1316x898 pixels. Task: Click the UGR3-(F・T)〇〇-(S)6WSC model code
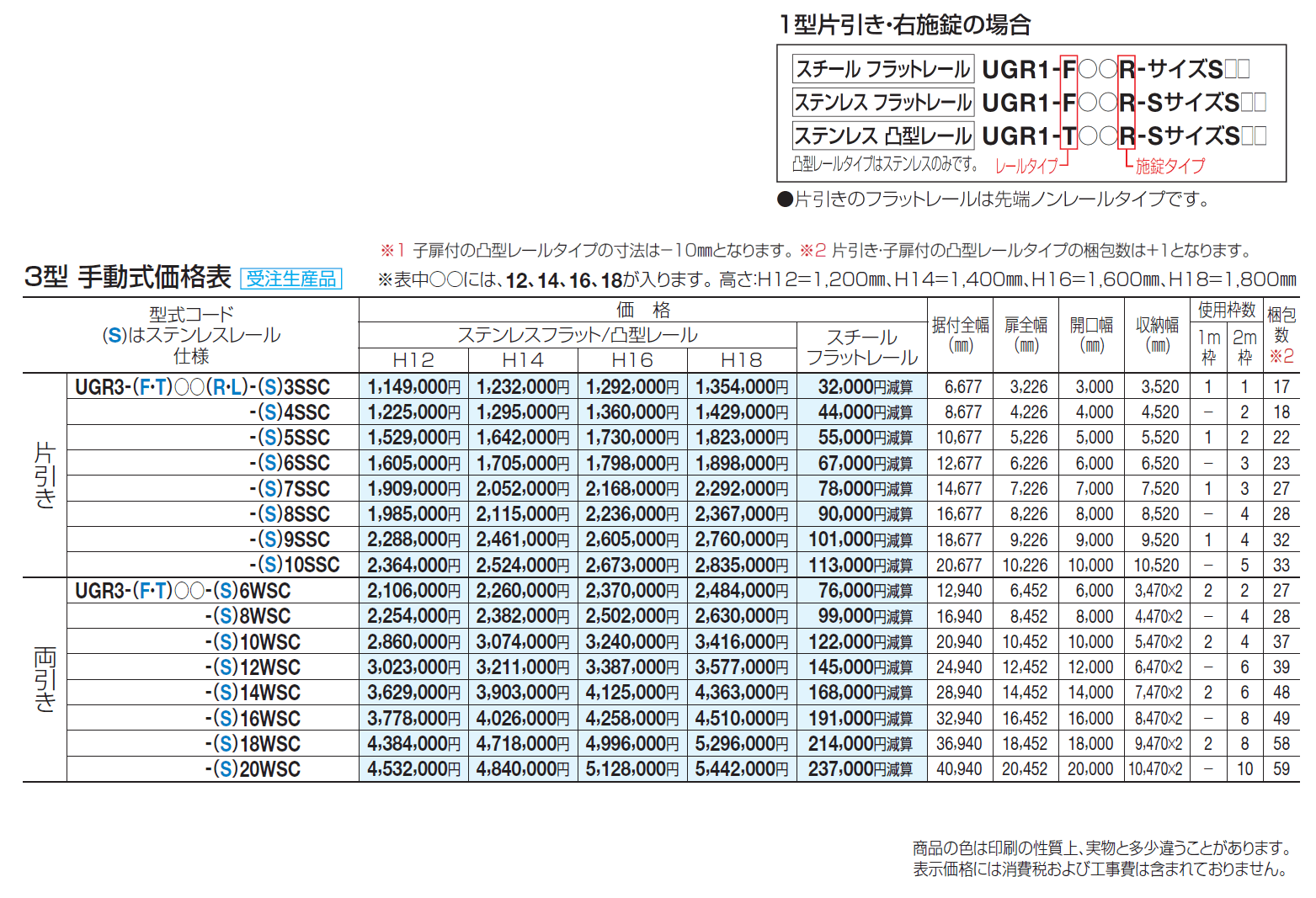[x=184, y=590]
